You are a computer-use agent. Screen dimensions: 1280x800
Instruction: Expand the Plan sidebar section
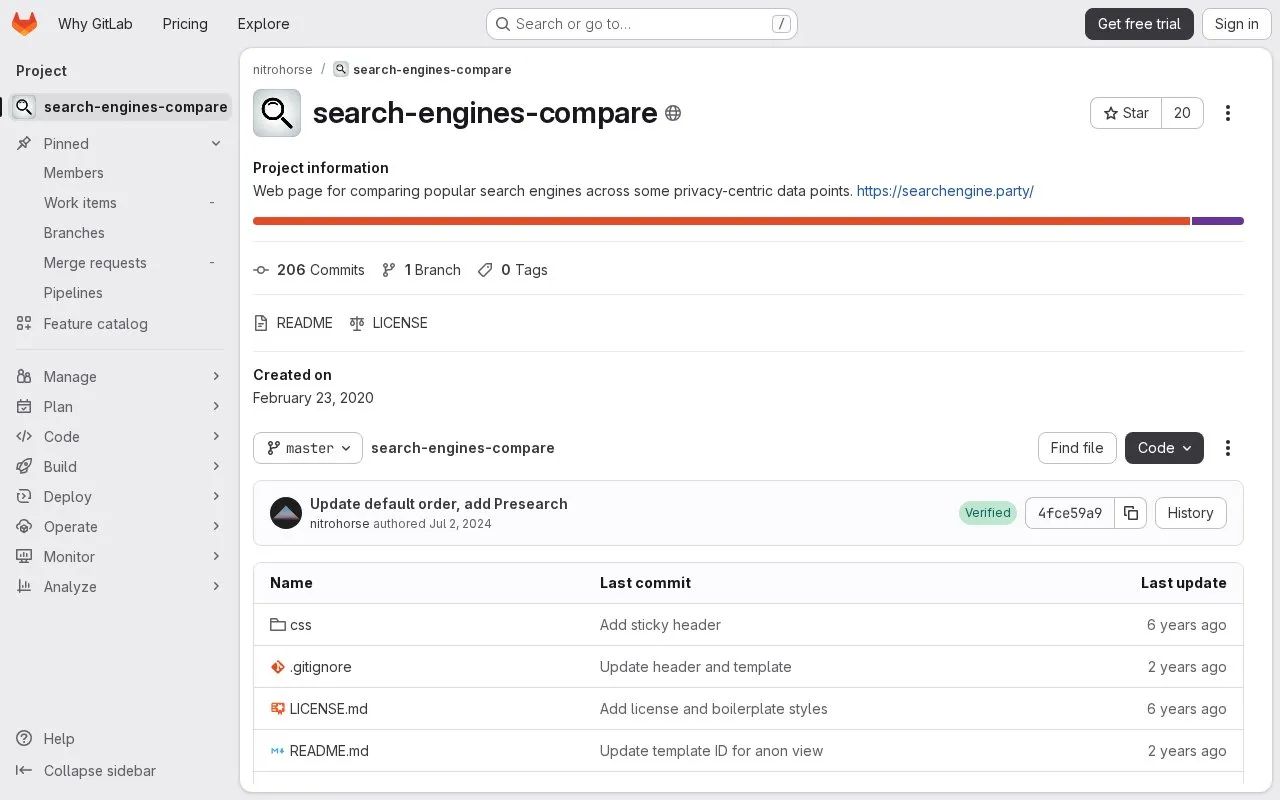(120, 407)
